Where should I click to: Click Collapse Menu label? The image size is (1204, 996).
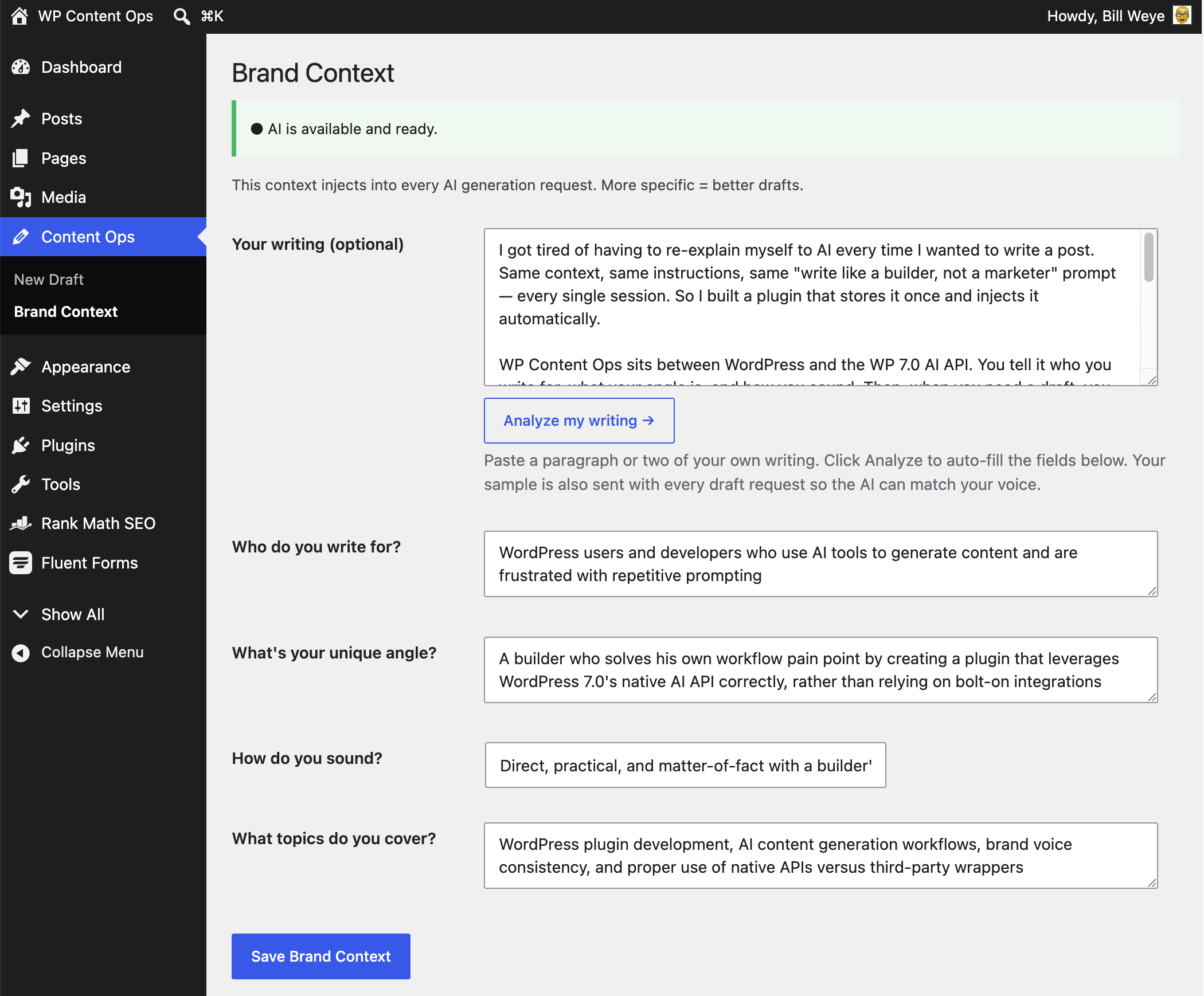[x=92, y=652]
